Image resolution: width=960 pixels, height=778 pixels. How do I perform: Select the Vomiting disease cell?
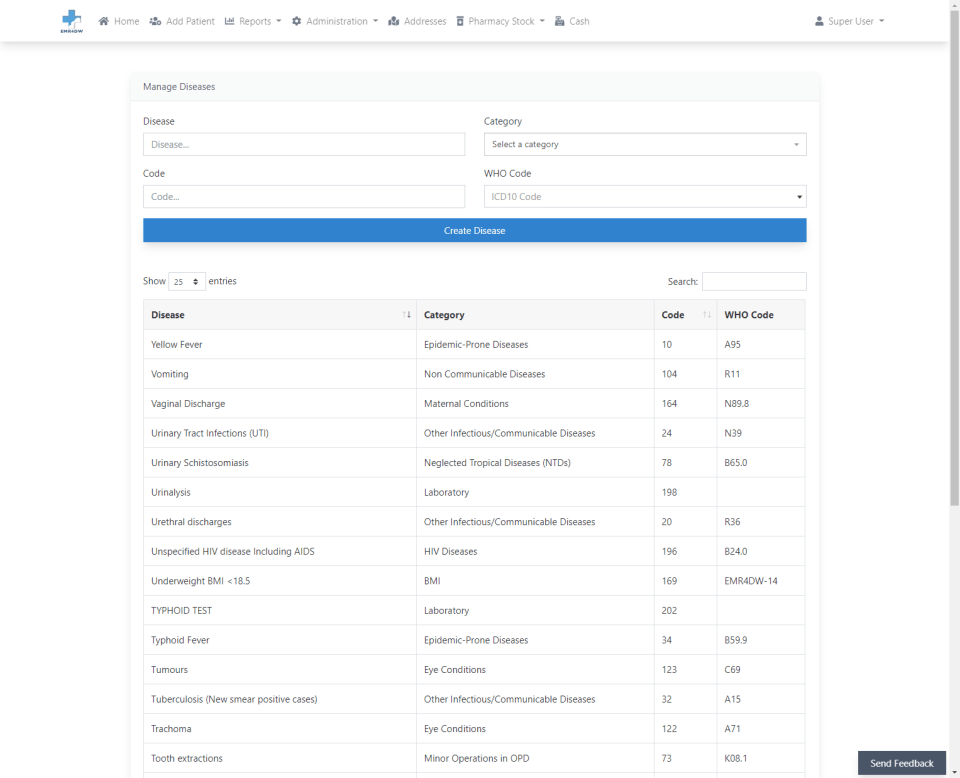280,374
